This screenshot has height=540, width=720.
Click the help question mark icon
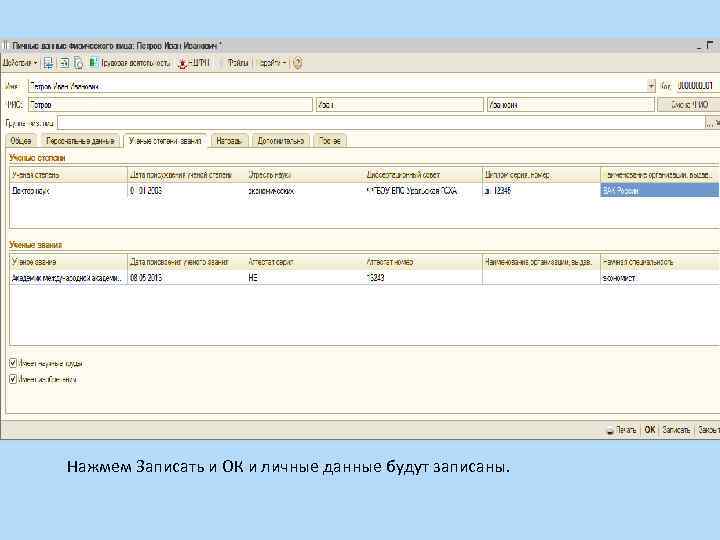click(298, 63)
